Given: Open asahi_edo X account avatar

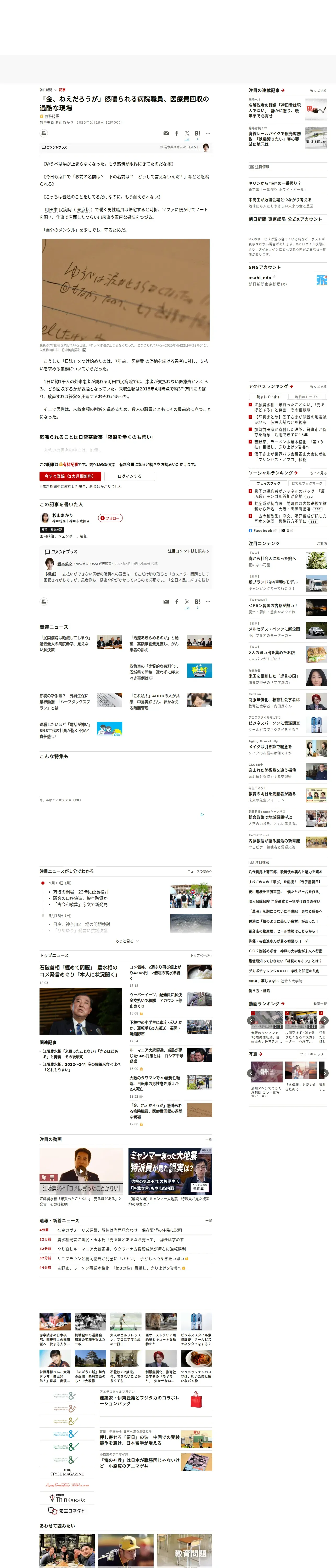Looking at the screenshot, I should [x=321, y=280].
